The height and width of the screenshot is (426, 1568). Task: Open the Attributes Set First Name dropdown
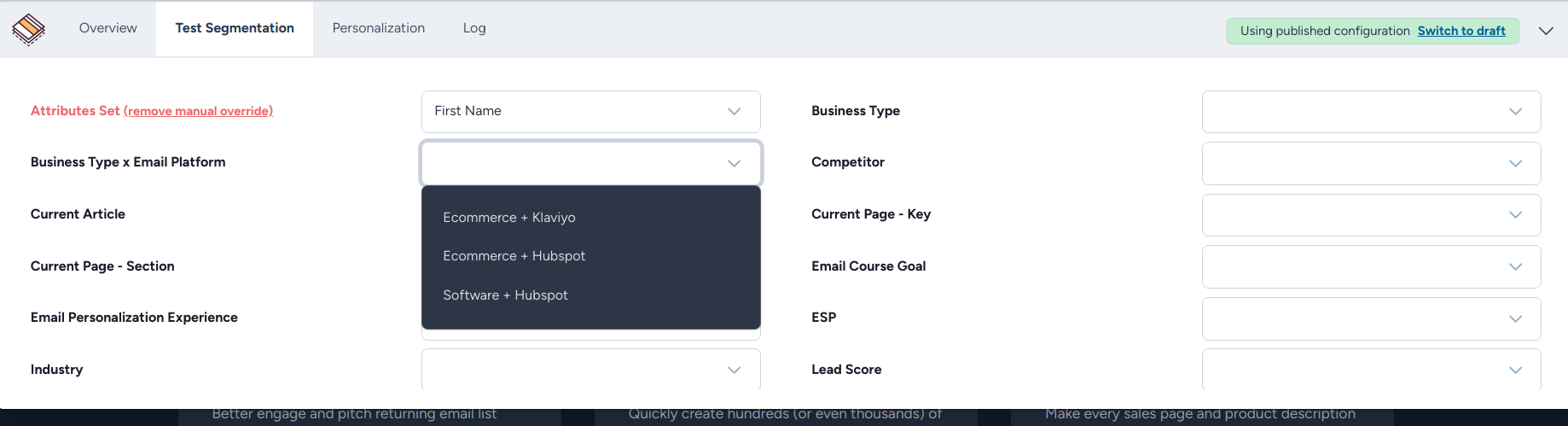point(590,112)
